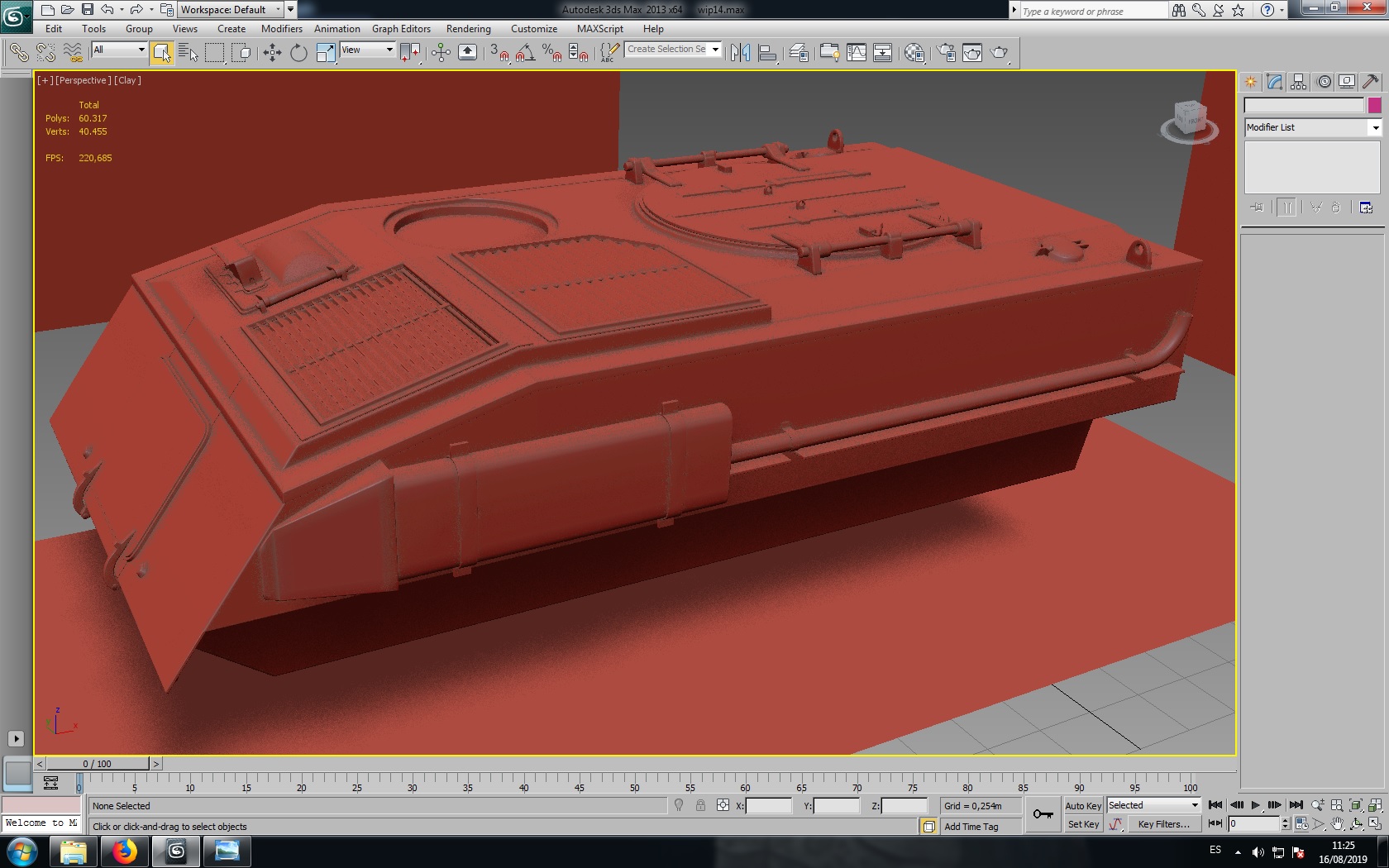Viewport: 1389px width, 868px height.
Task: Activate the Select and Scale tool
Action: pyautogui.click(x=326, y=53)
